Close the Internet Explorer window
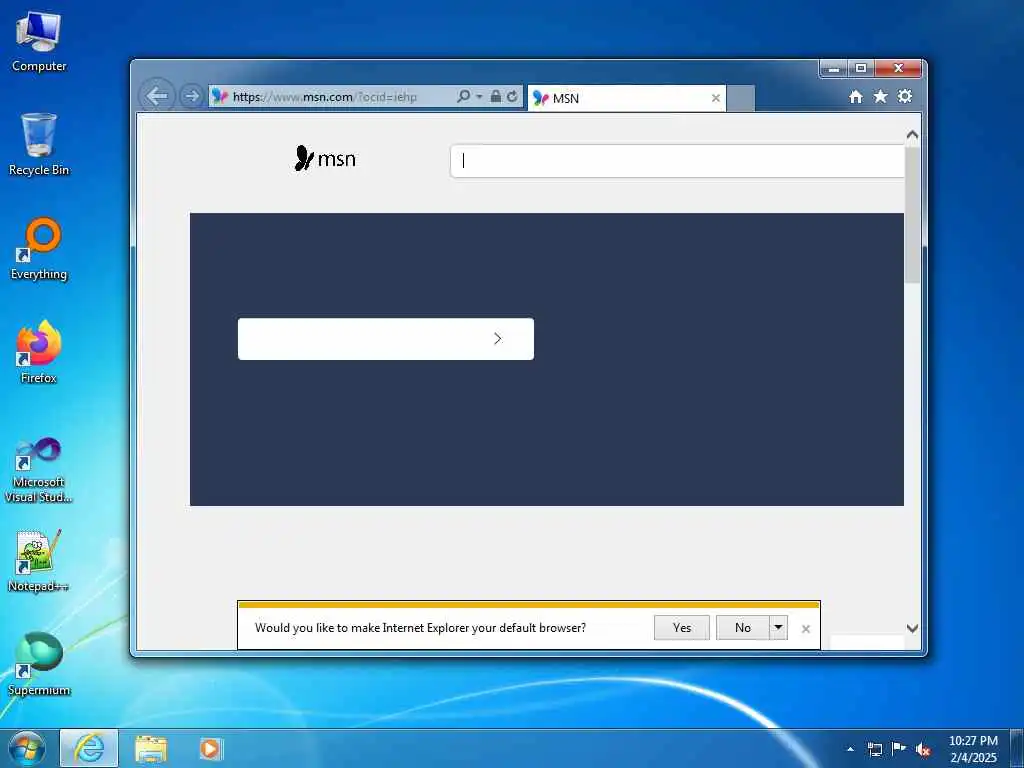 (898, 69)
